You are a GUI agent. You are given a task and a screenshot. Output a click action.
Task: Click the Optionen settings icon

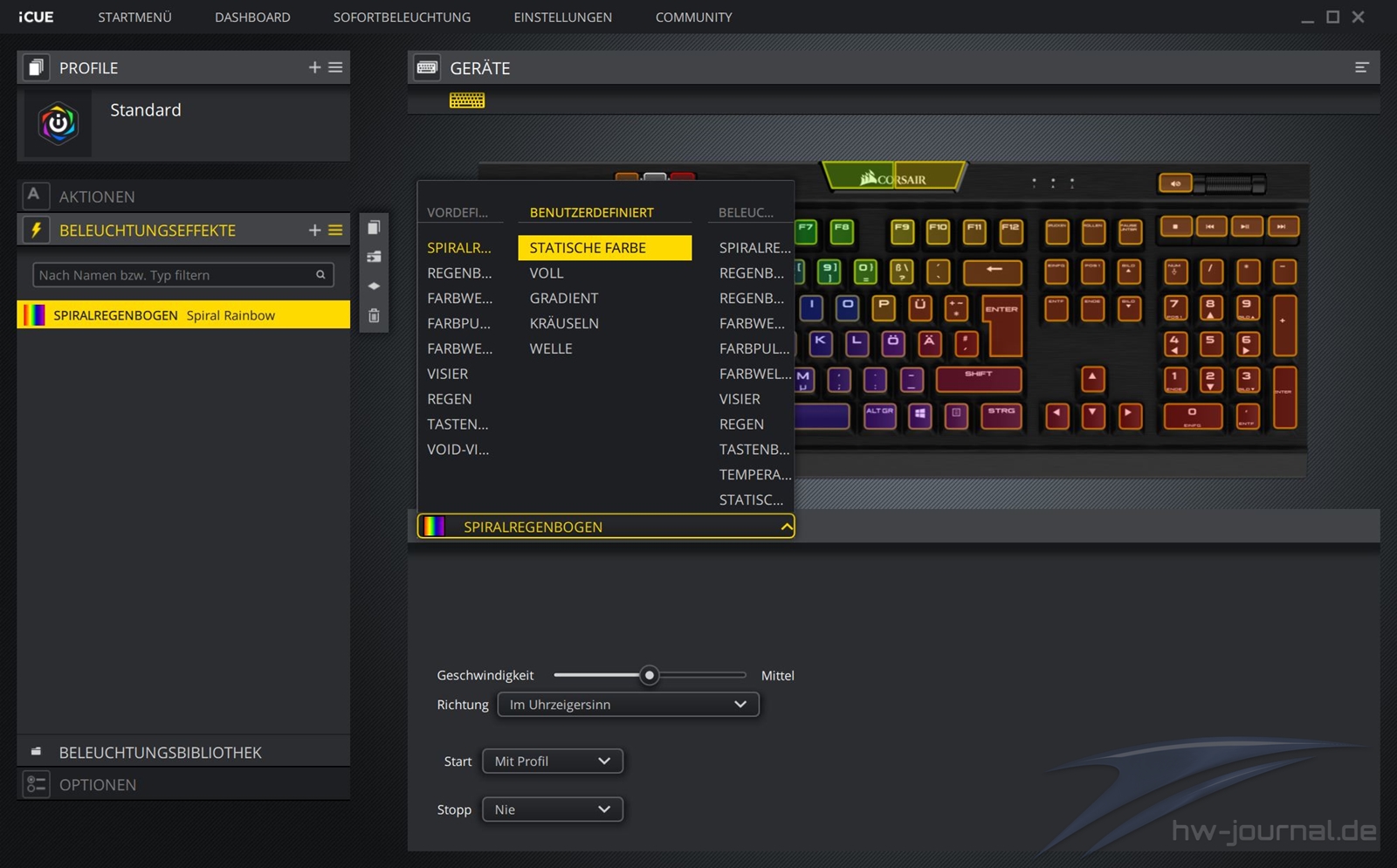pyautogui.click(x=36, y=784)
